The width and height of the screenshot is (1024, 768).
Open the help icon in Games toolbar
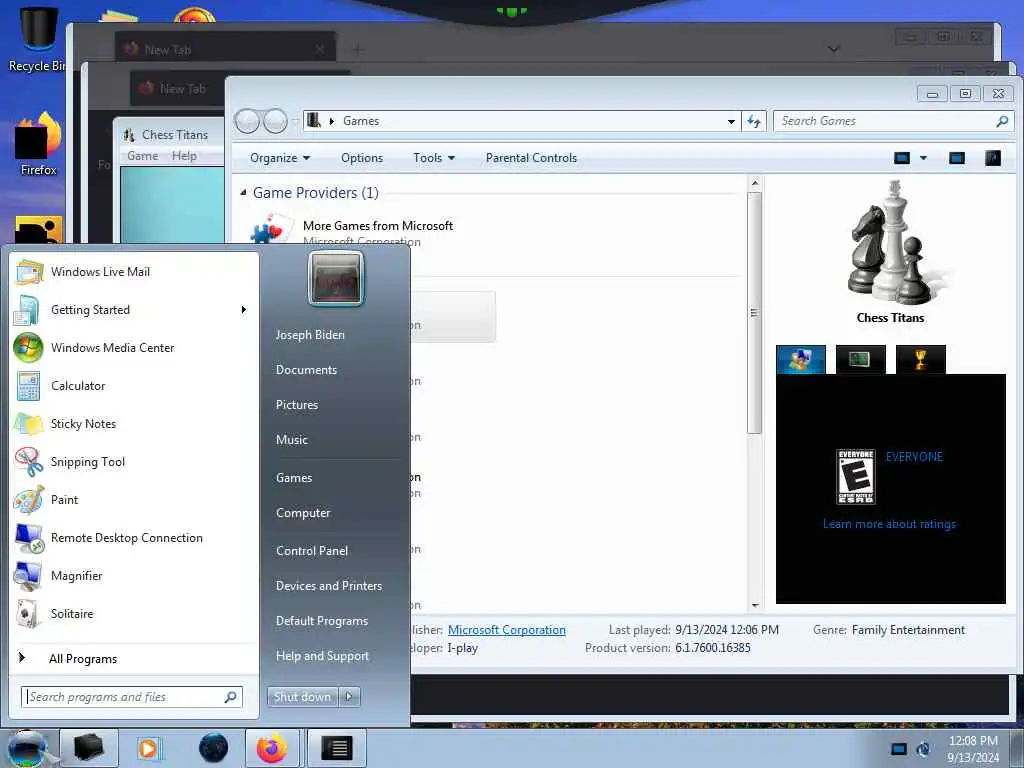tap(993, 158)
